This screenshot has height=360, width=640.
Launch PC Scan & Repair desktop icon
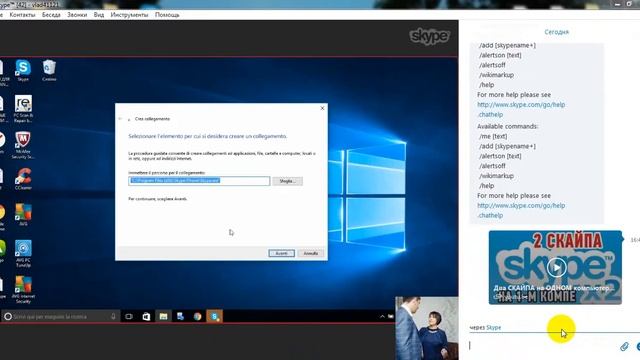click(23, 109)
